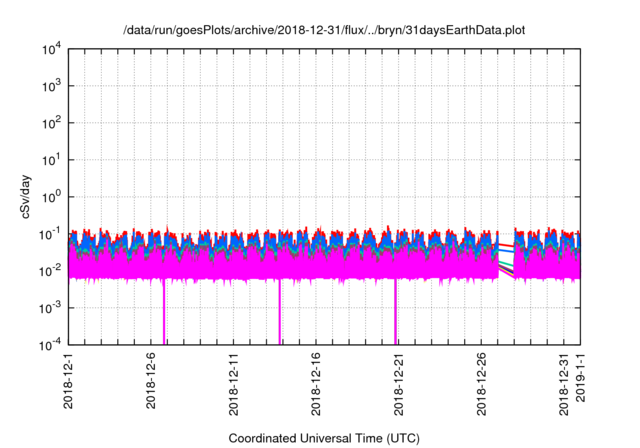Click the magenta dropout spike near 2018-12-14
Screen dimensions: 640x448
[280, 312]
